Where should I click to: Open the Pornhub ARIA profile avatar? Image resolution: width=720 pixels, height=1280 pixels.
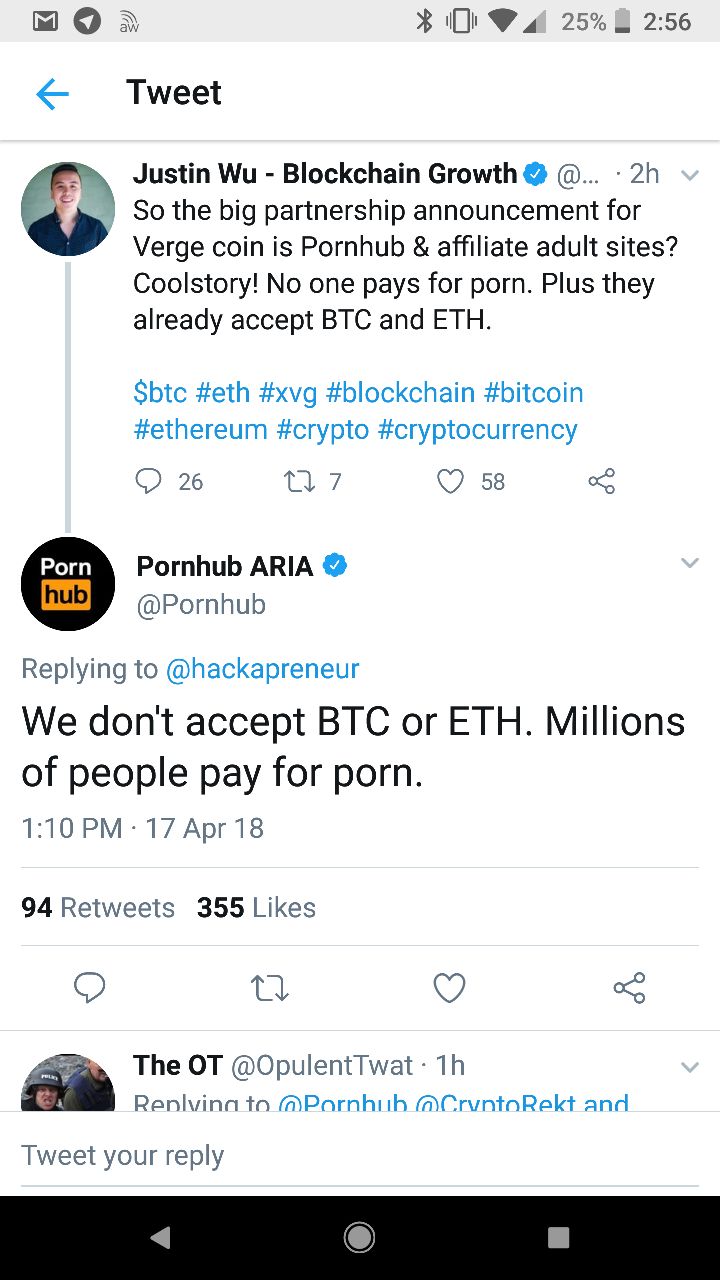(68, 584)
